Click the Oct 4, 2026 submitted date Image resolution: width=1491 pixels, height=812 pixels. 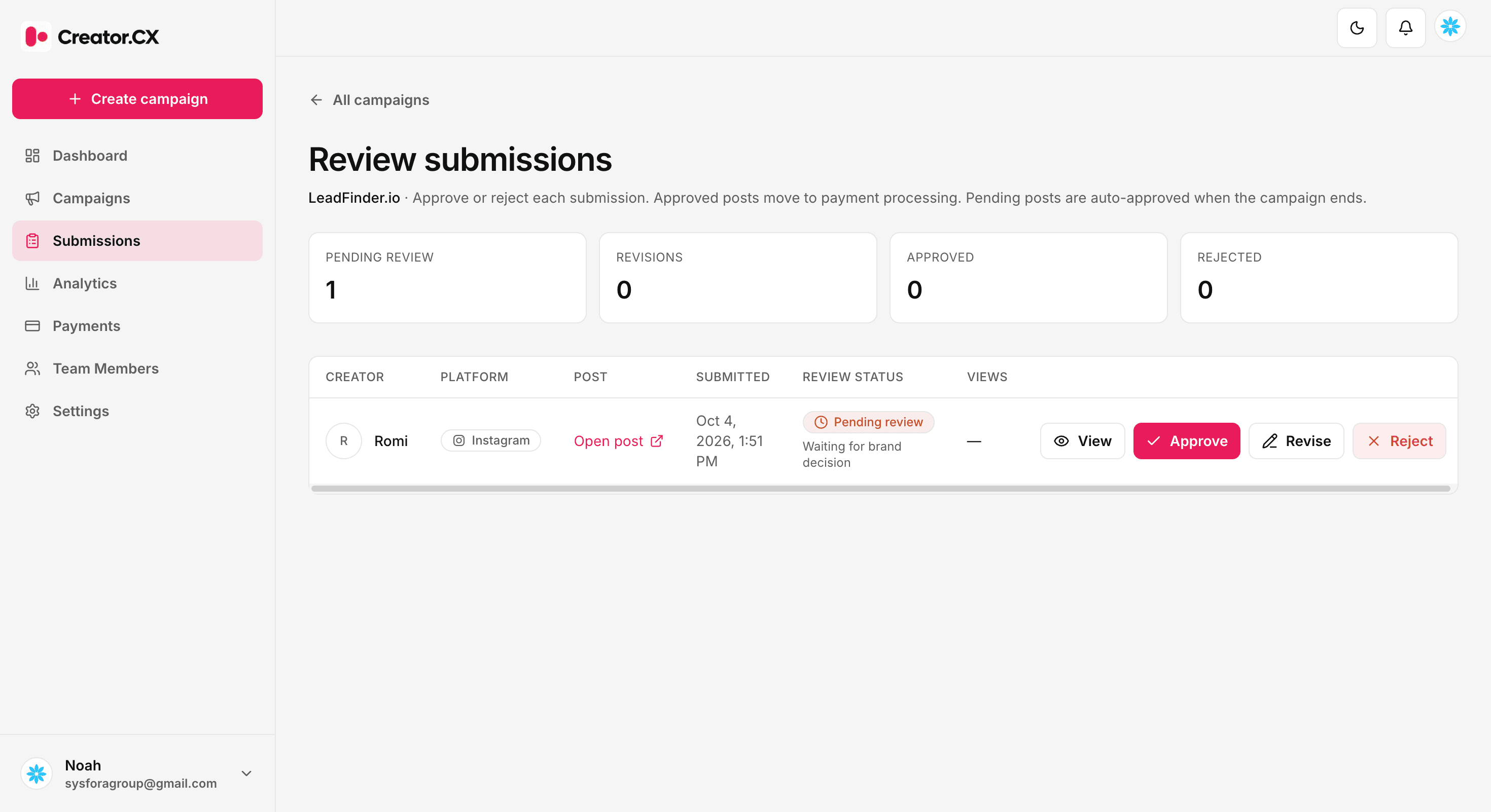pyautogui.click(x=729, y=441)
